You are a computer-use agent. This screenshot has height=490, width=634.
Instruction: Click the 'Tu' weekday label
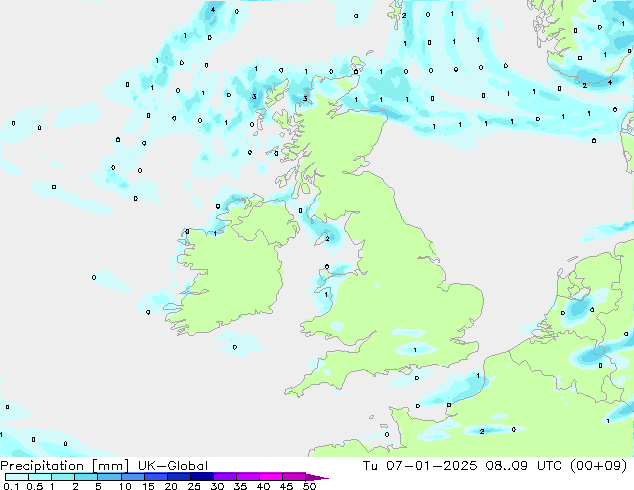pyautogui.click(x=370, y=466)
